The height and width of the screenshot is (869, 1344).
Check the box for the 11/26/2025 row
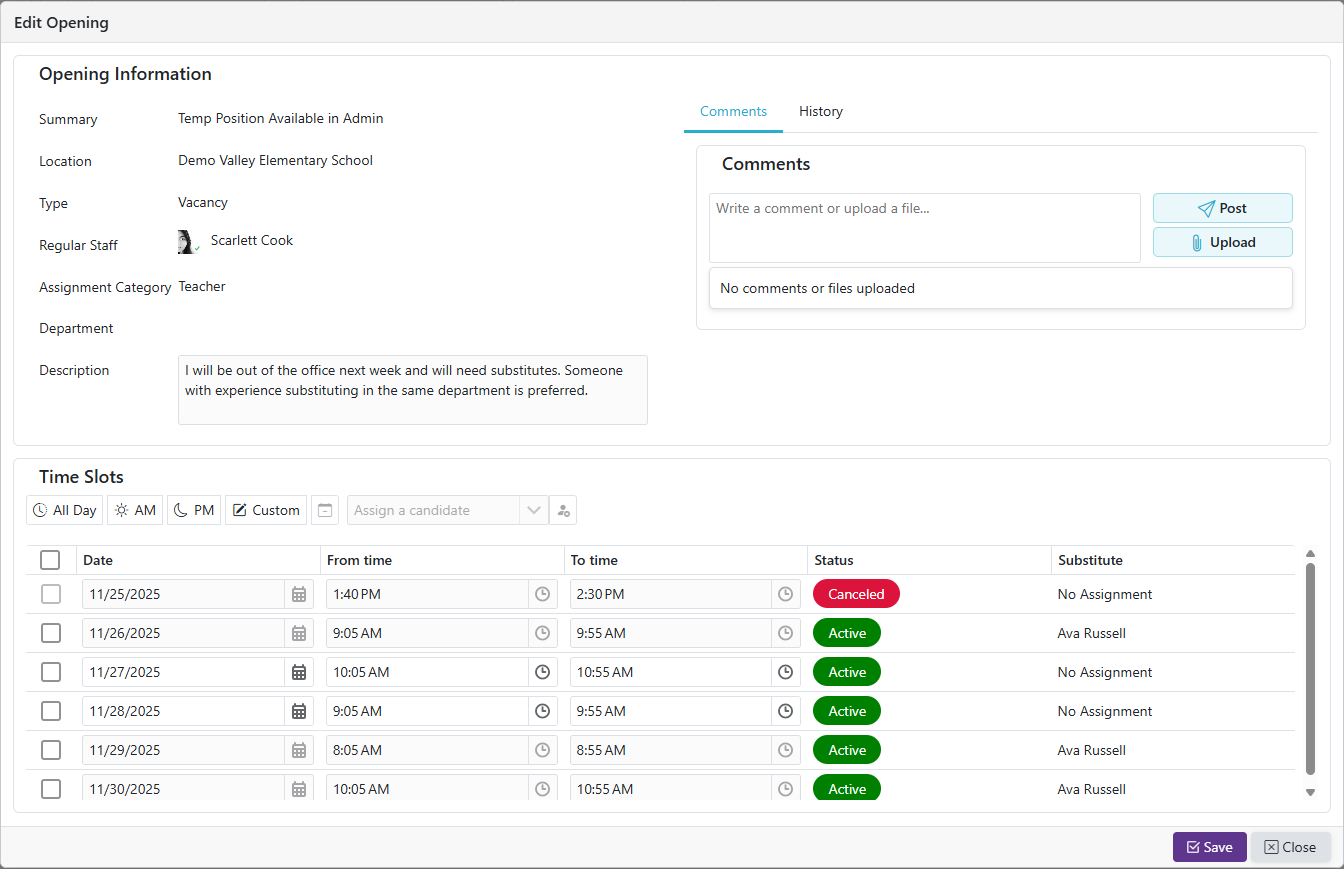50,633
